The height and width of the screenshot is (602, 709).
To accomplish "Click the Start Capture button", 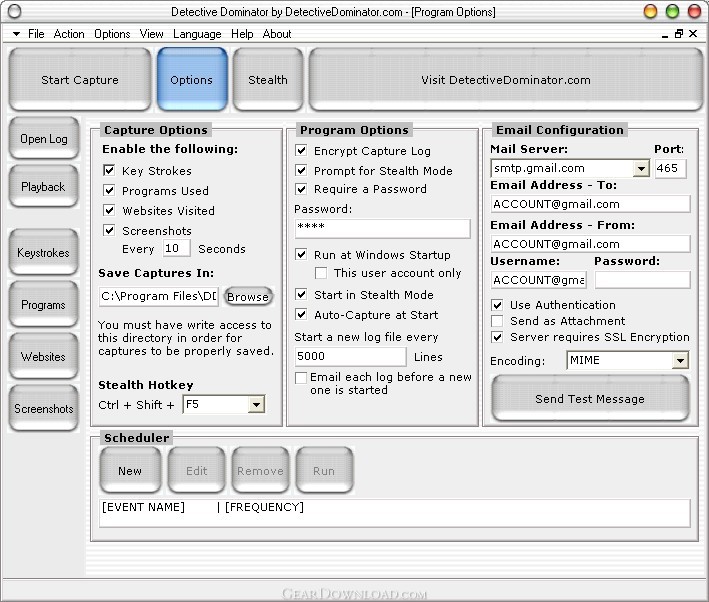I will tap(80, 80).
